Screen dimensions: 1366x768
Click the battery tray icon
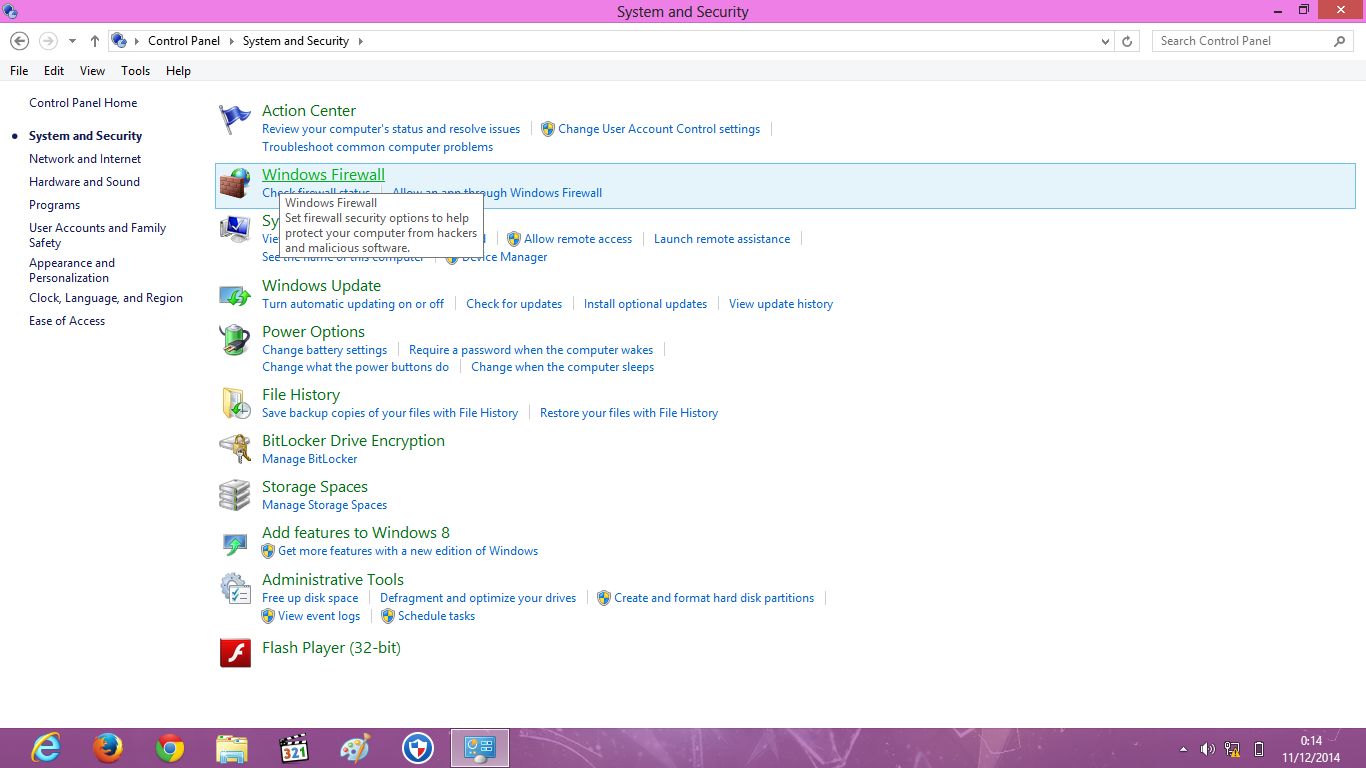[x=1259, y=749]
